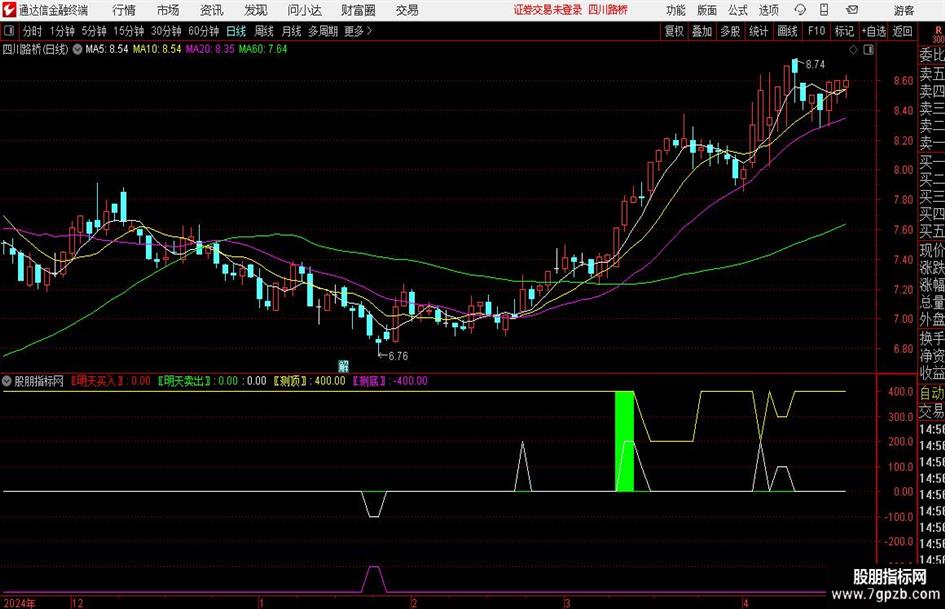Image resolution: width=945 pixels, height=609 pixels.
Task: Click the 〖测底〗 indicator label
Action: (369, 381)
